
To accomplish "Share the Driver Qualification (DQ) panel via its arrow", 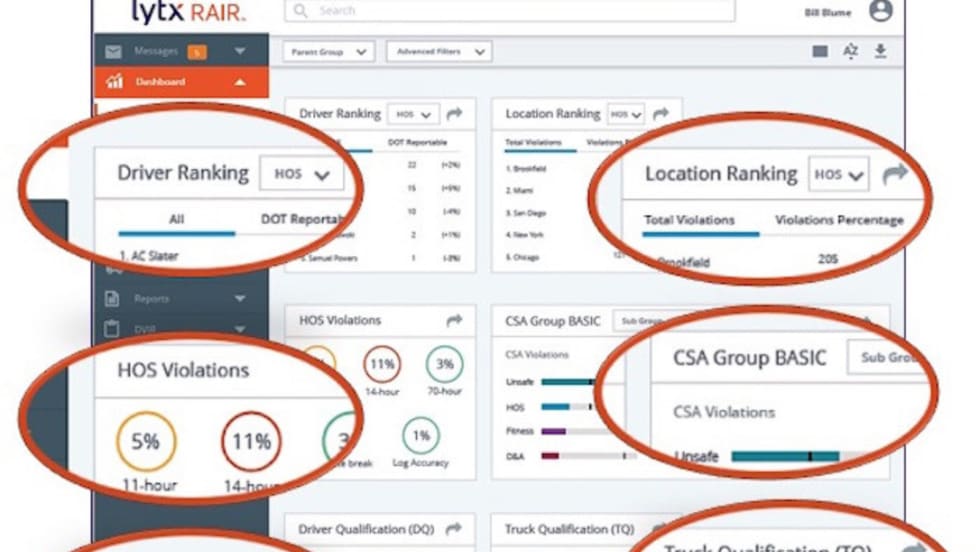I will [454, 528].
